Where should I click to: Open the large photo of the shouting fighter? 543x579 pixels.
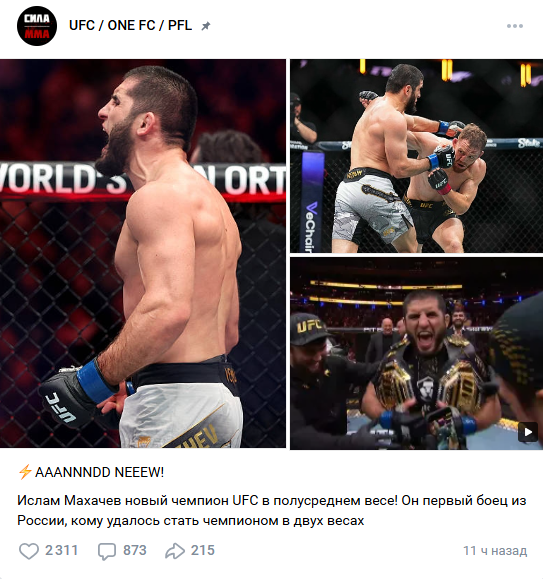pos(143,253)
